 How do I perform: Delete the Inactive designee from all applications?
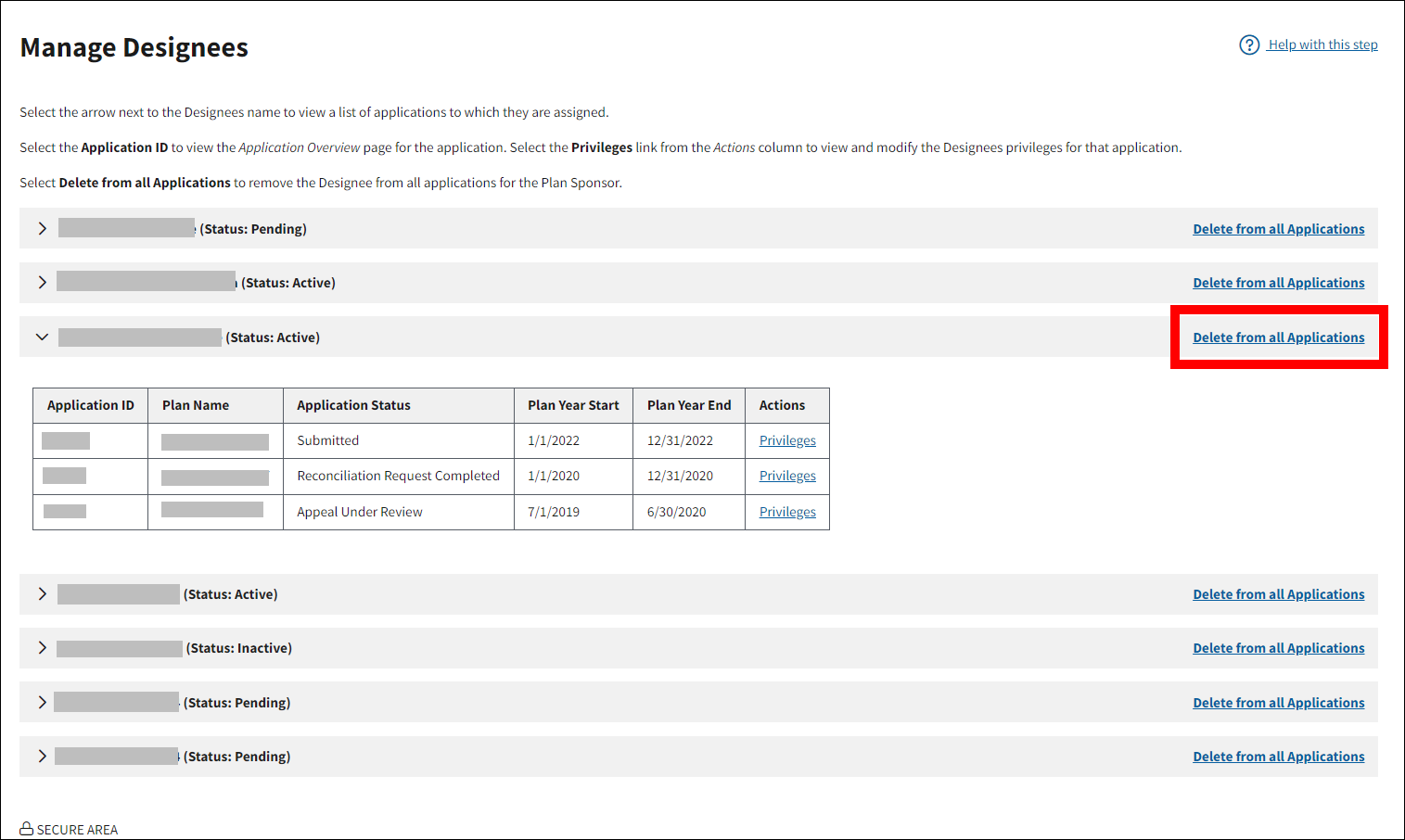click(1278, 648)
